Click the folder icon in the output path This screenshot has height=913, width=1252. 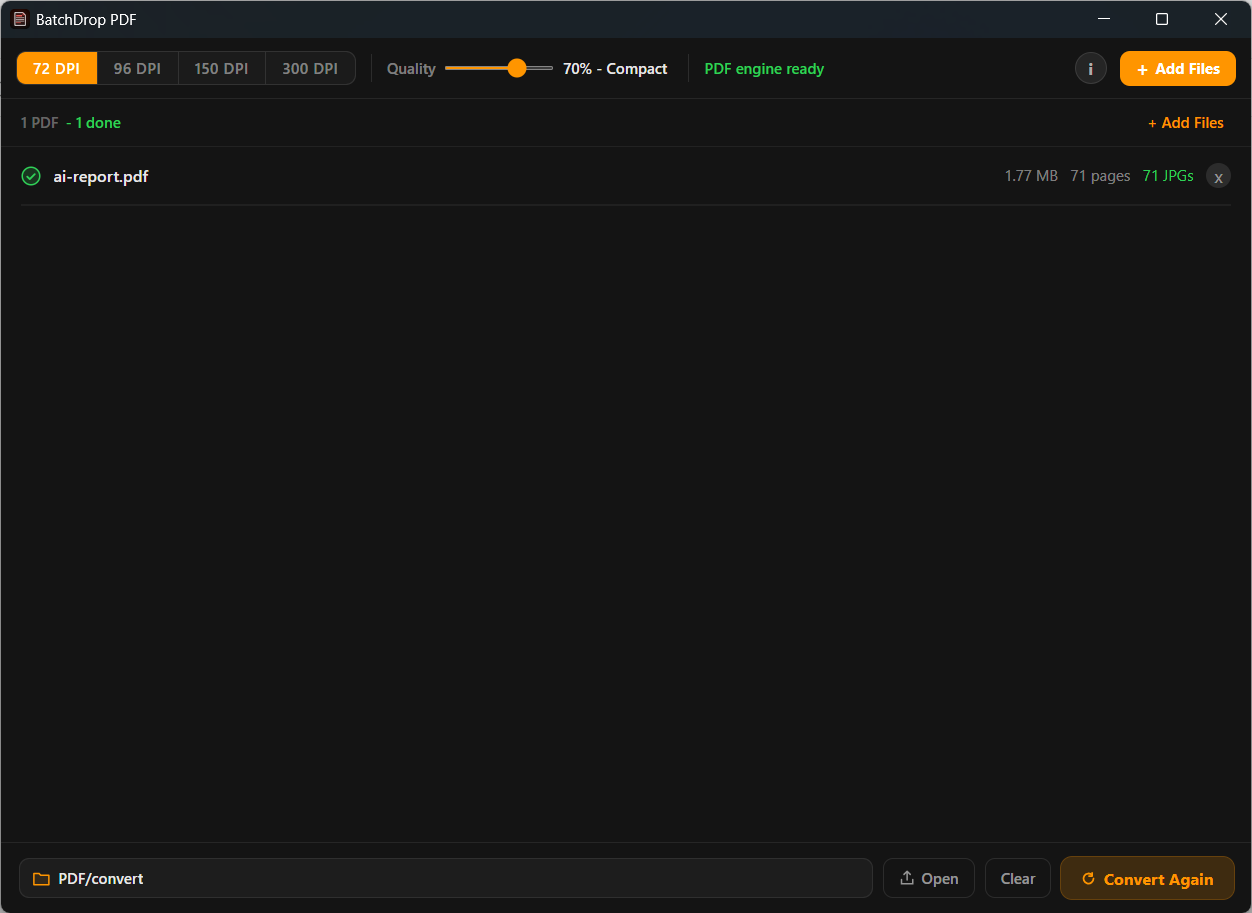(x=41, y=879)
